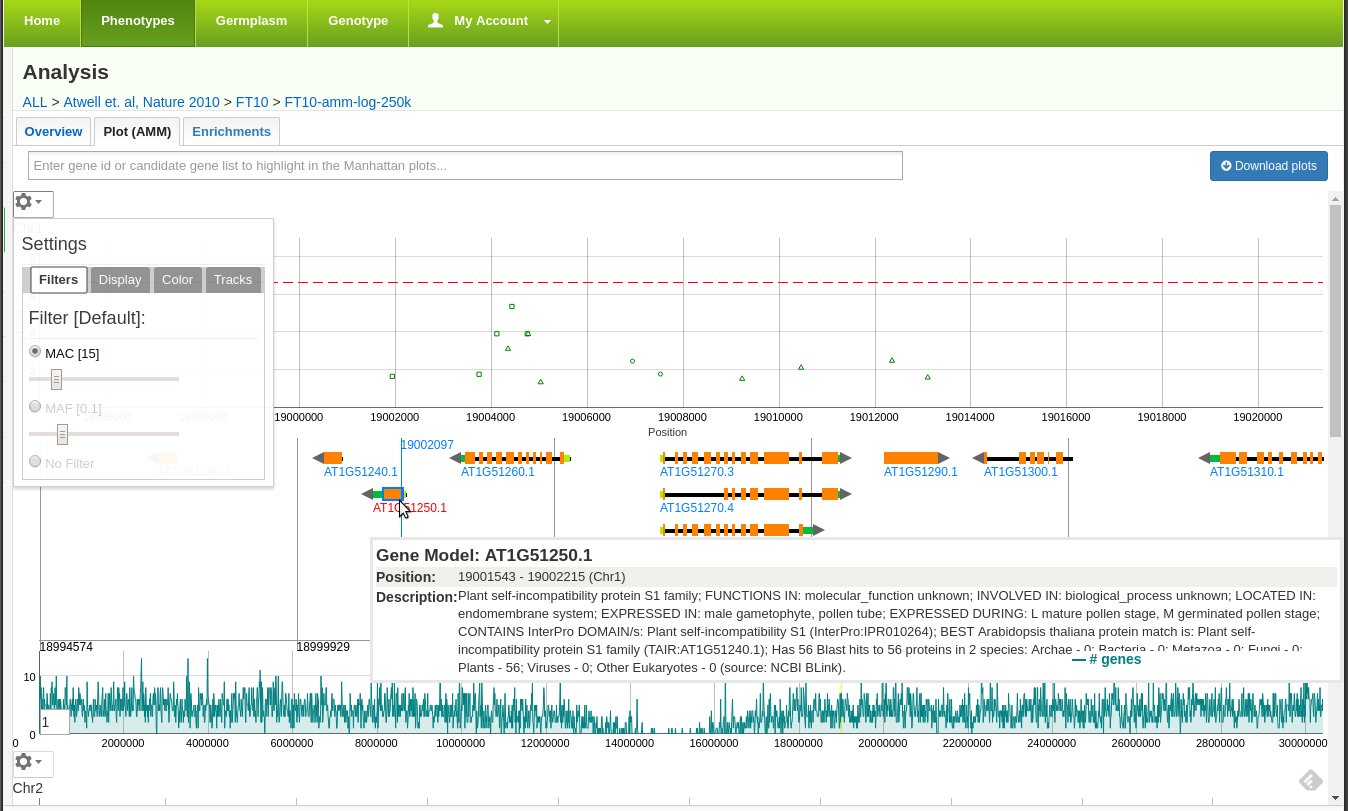Click the Download plots button
This screenshot has height=811, width=1348.
pos(1269,166)
